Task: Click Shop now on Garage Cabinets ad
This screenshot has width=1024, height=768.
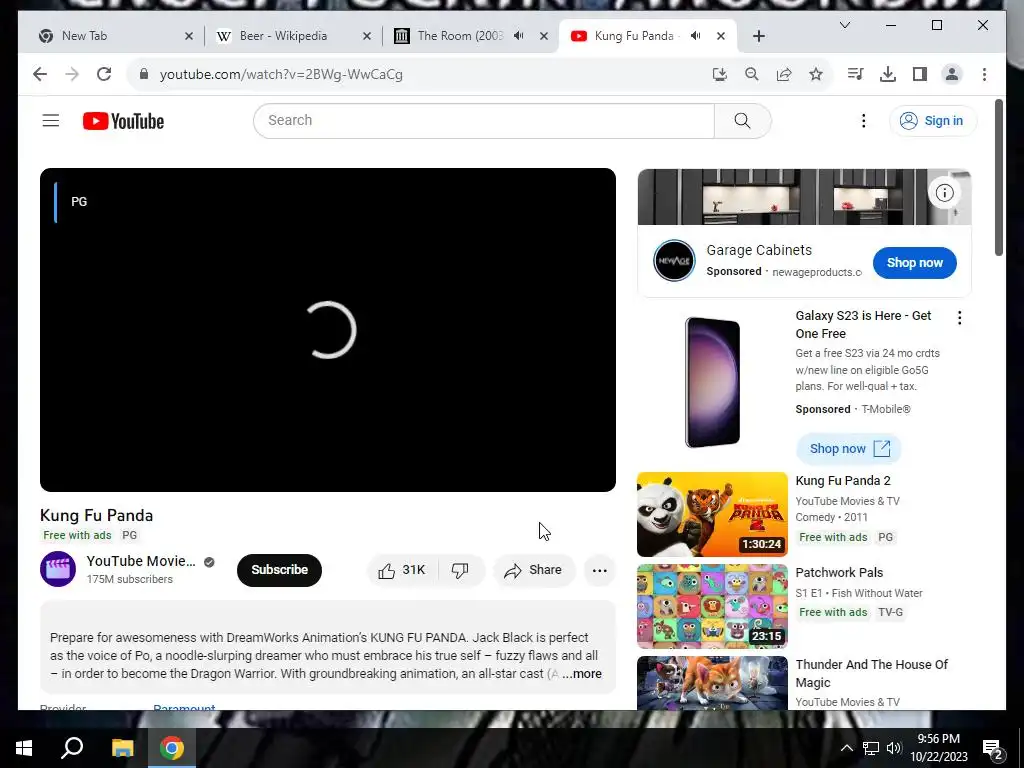Action: [x=914, y=263]
